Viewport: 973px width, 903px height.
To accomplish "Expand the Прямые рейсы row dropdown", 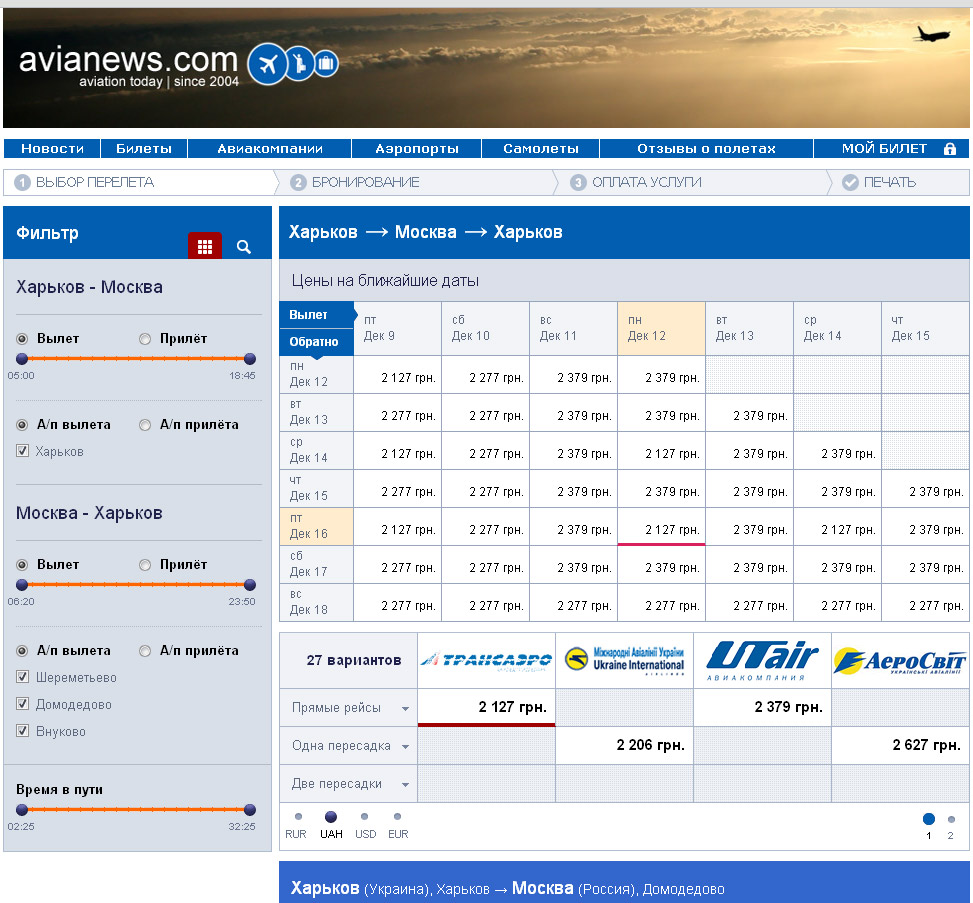I will click(405, 708).
